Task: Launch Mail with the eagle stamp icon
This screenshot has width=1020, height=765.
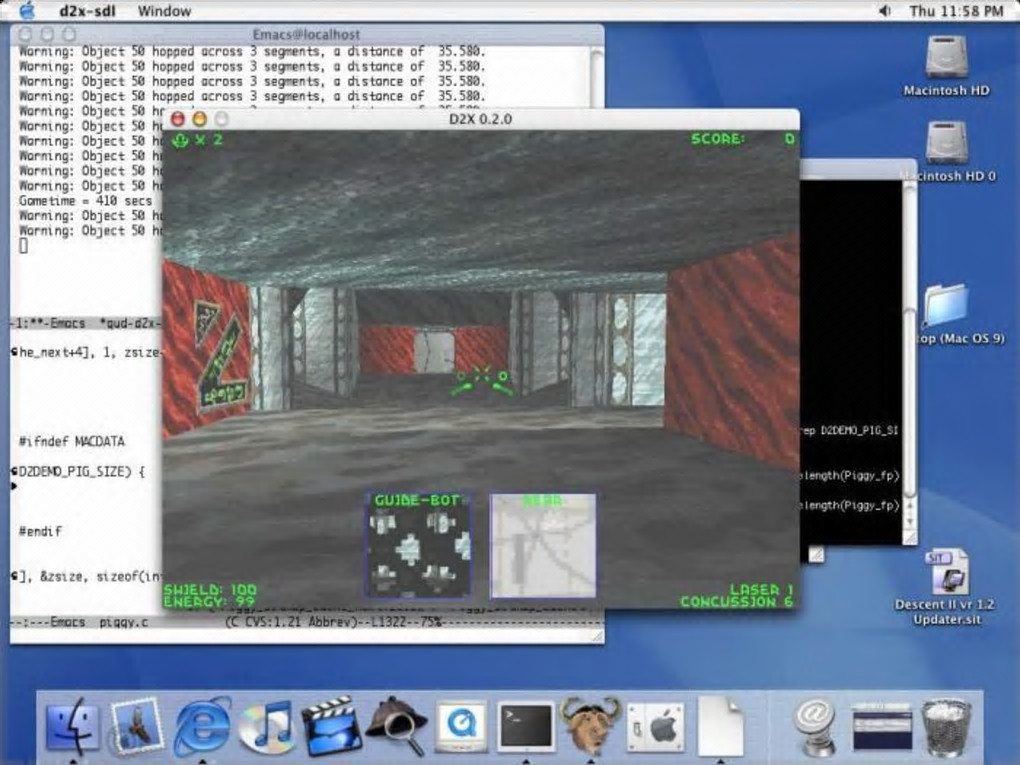Action: coord(137,726)
